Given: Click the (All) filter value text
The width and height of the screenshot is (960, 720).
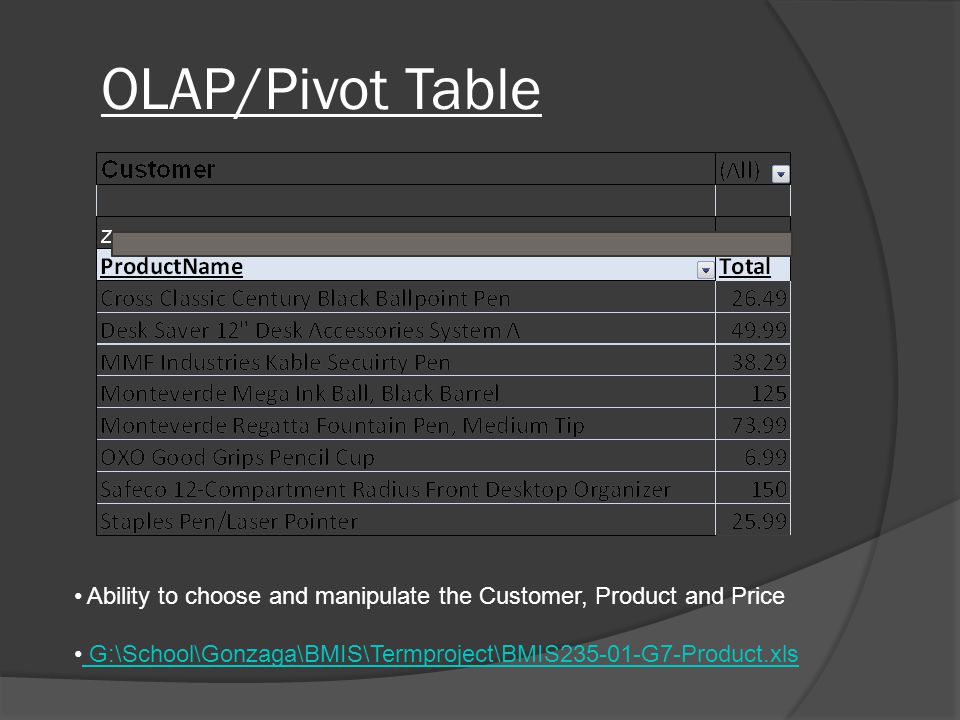Looking at the screenshot, I should [x=740, y=170].
